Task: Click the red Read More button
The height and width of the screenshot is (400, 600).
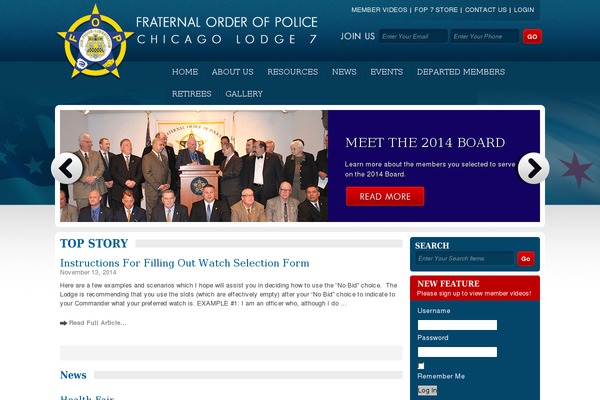Action: (385, 196)
